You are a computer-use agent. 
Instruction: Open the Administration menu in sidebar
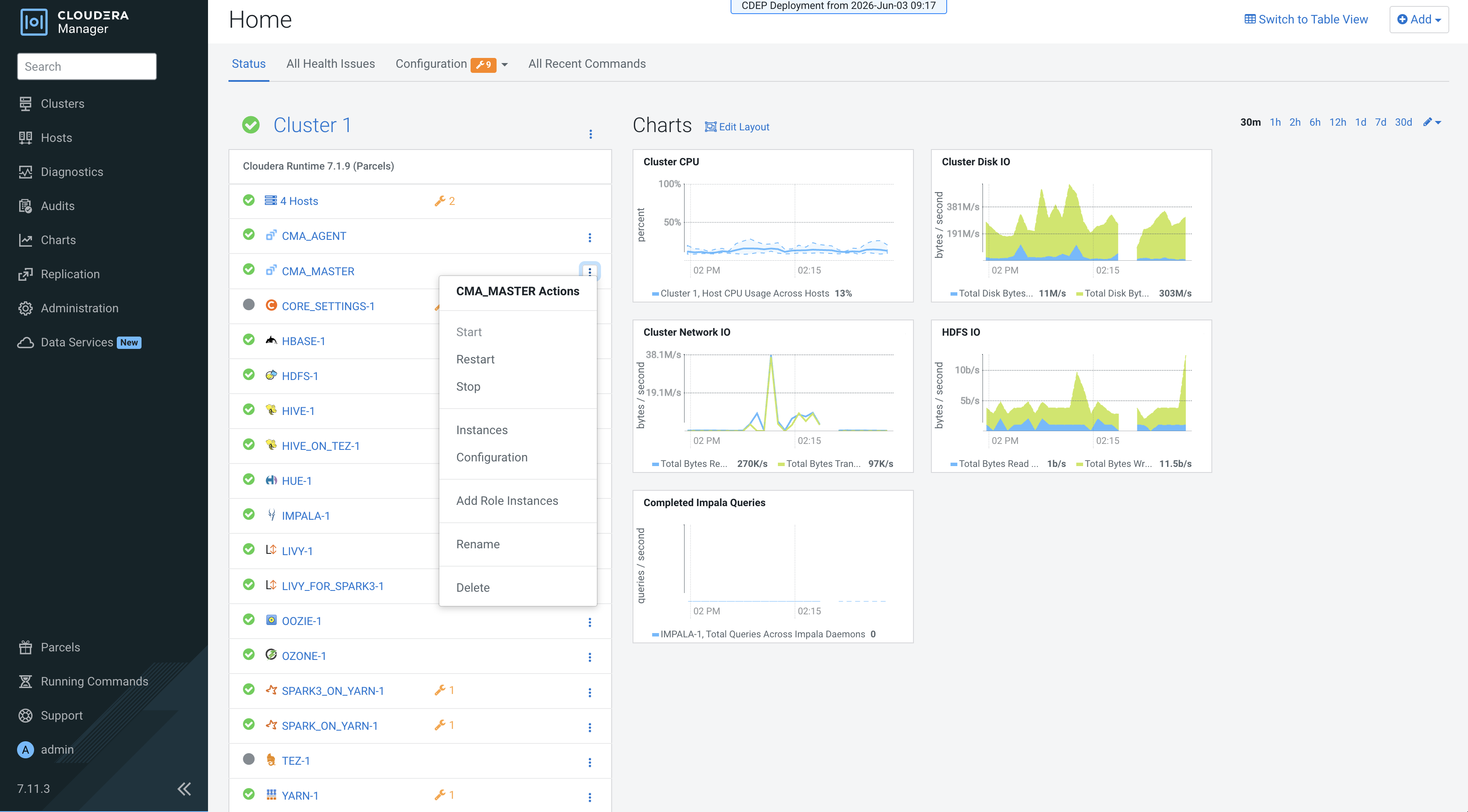(x=79, y=308)
